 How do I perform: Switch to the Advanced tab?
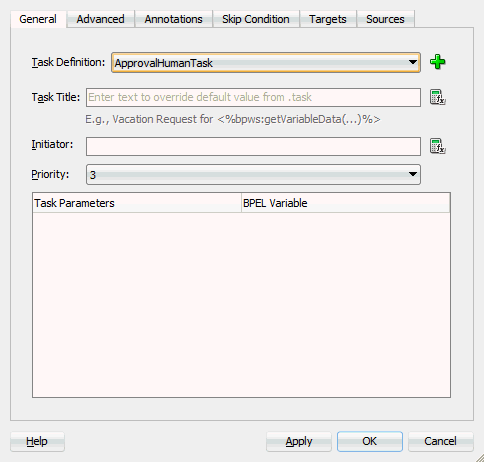click(x=100, y=19)
